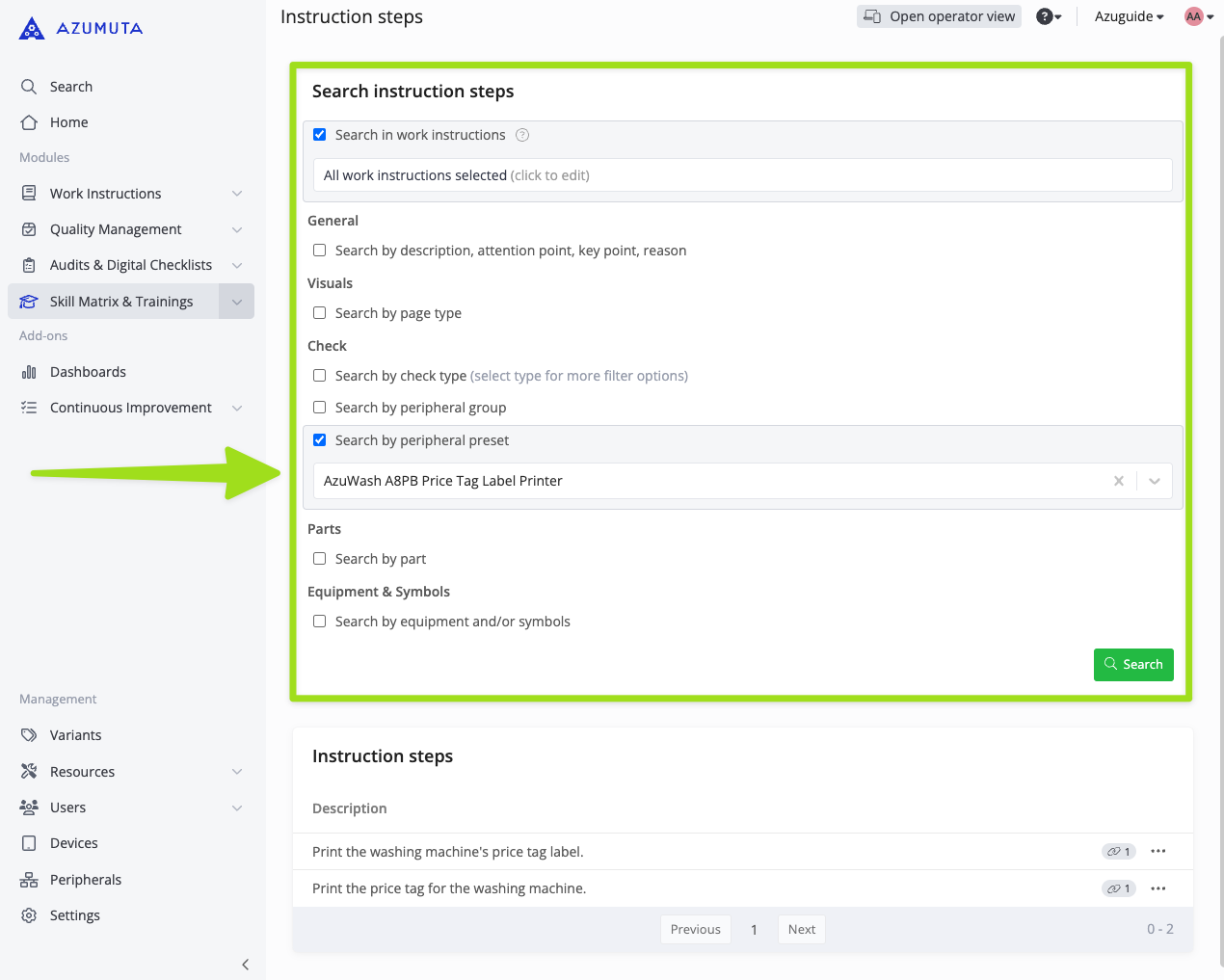Click the Azumuta logo icon
Screen dimensions: 1224x980
pos(32,29)
